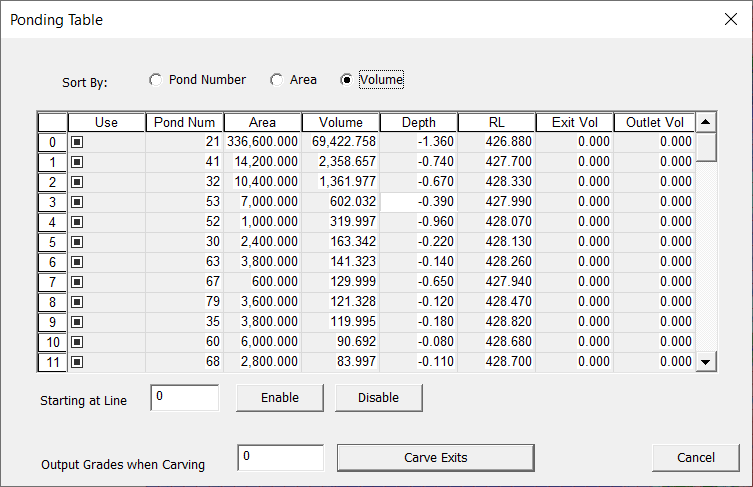Click the Enable button

[x=280, y=397]
